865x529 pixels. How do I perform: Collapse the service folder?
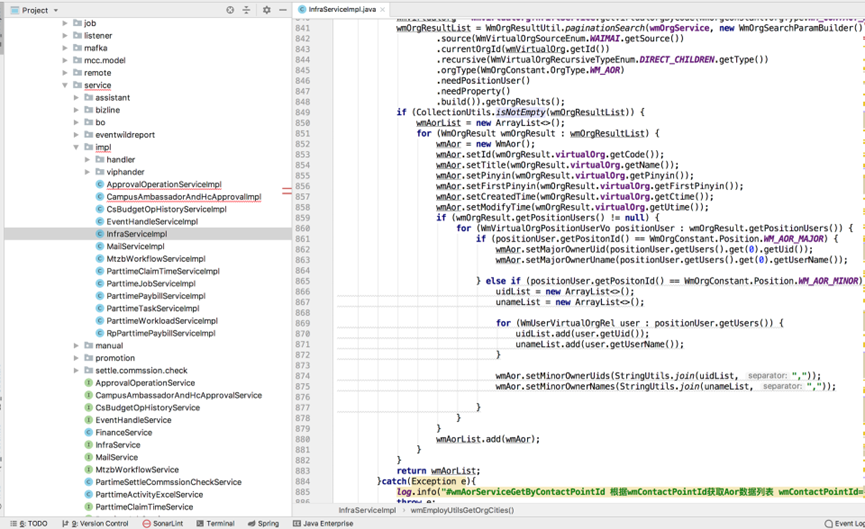(x=65, y=86)
